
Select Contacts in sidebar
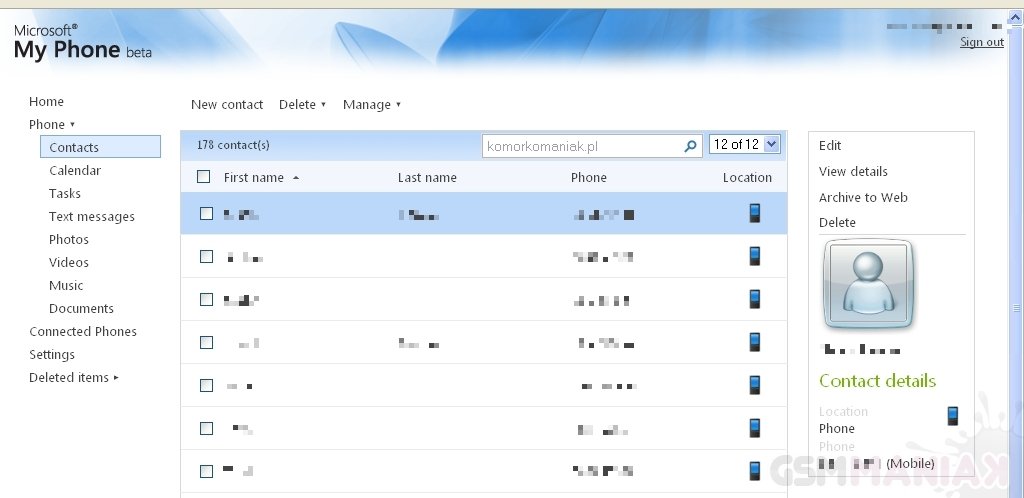tap(100, 147)
